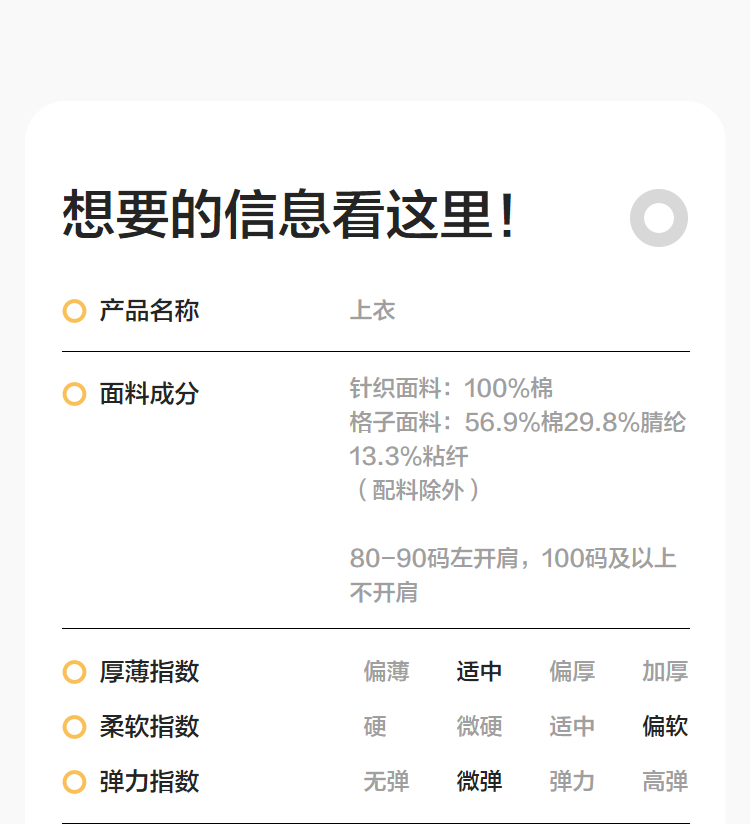Click the 产品名称 label
This screenshot has height=824, width=750.
(149, 311)
